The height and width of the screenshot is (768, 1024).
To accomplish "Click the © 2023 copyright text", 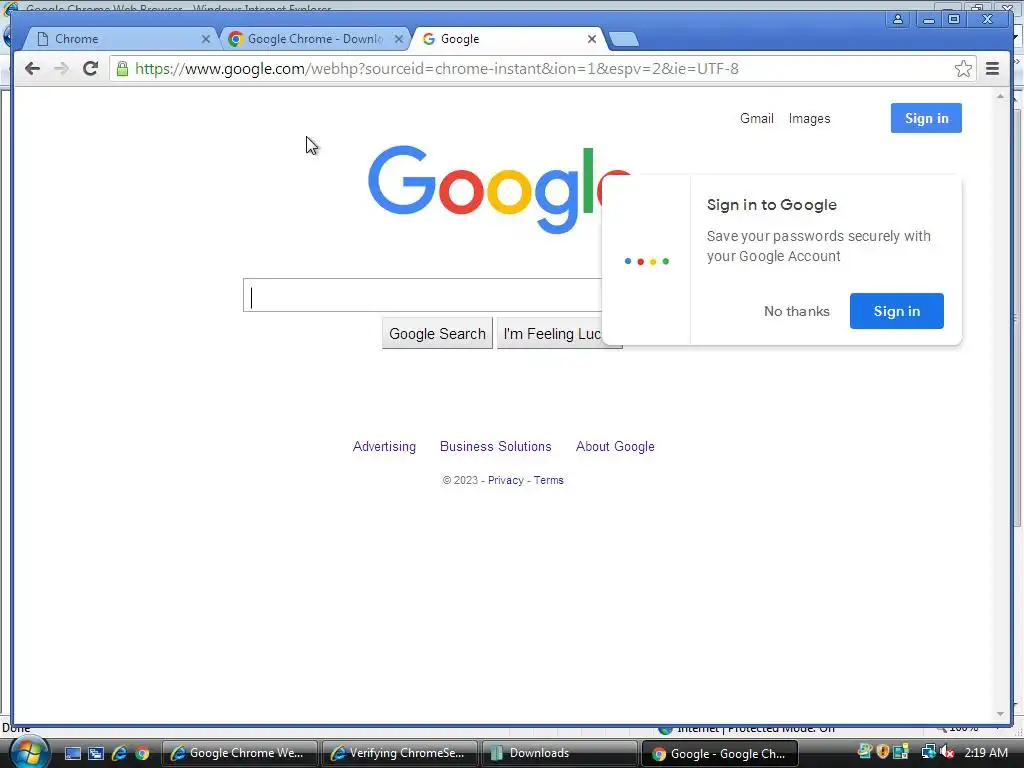I will click(x=460, y=480).
